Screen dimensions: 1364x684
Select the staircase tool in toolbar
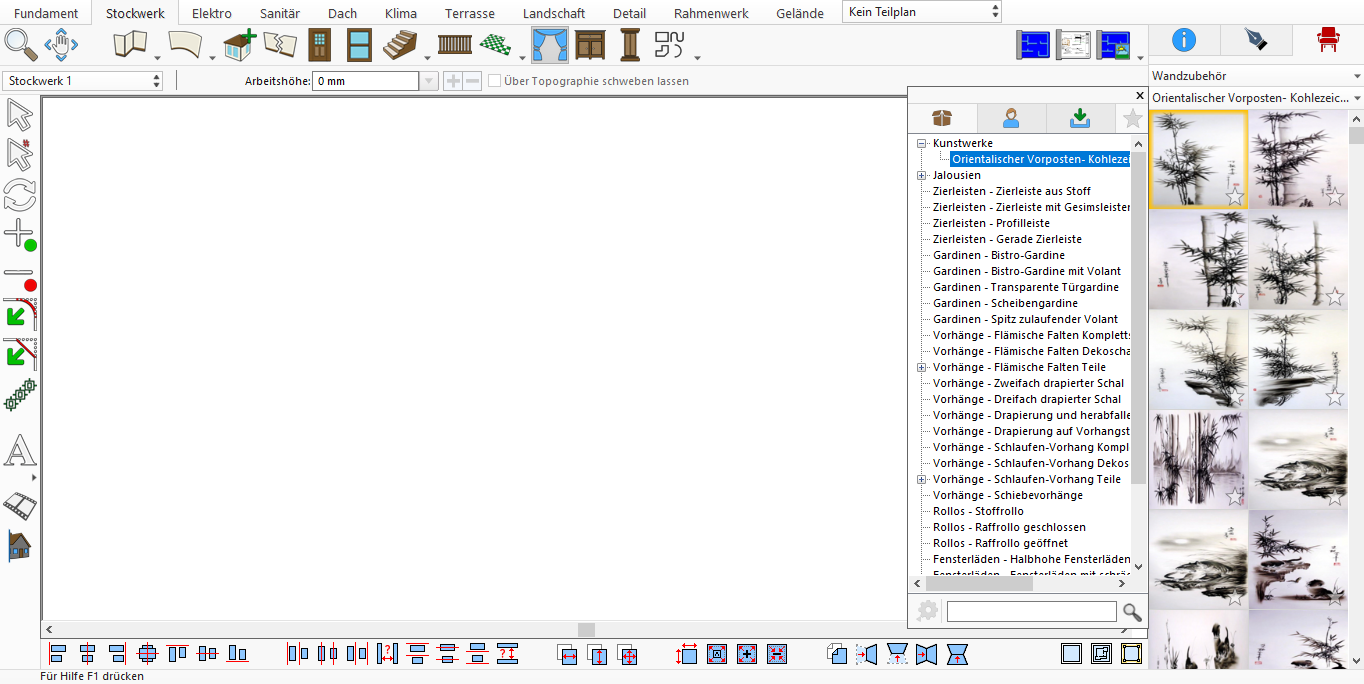[x=401, y=45]
